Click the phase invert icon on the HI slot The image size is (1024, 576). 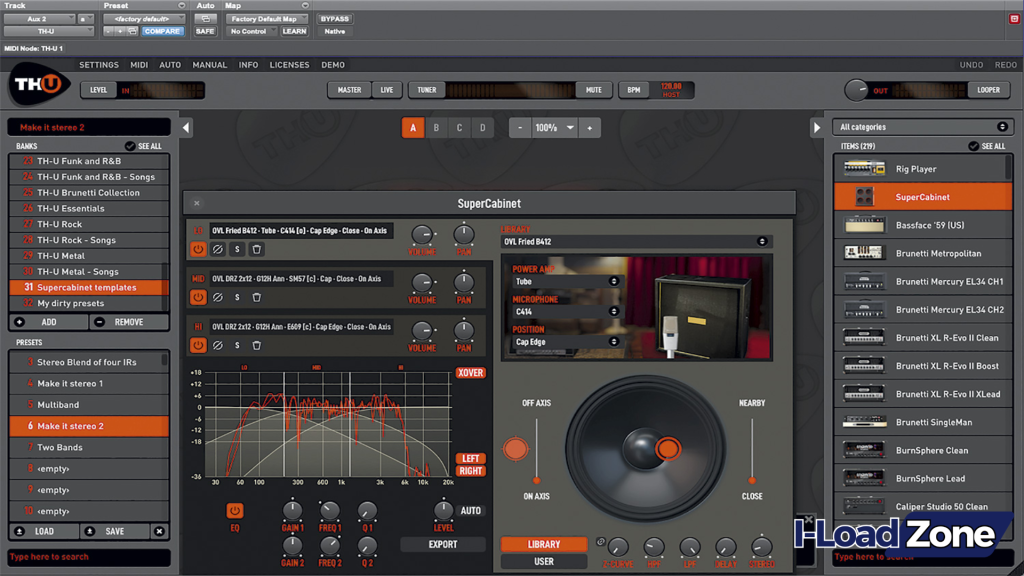pos(217,345)
